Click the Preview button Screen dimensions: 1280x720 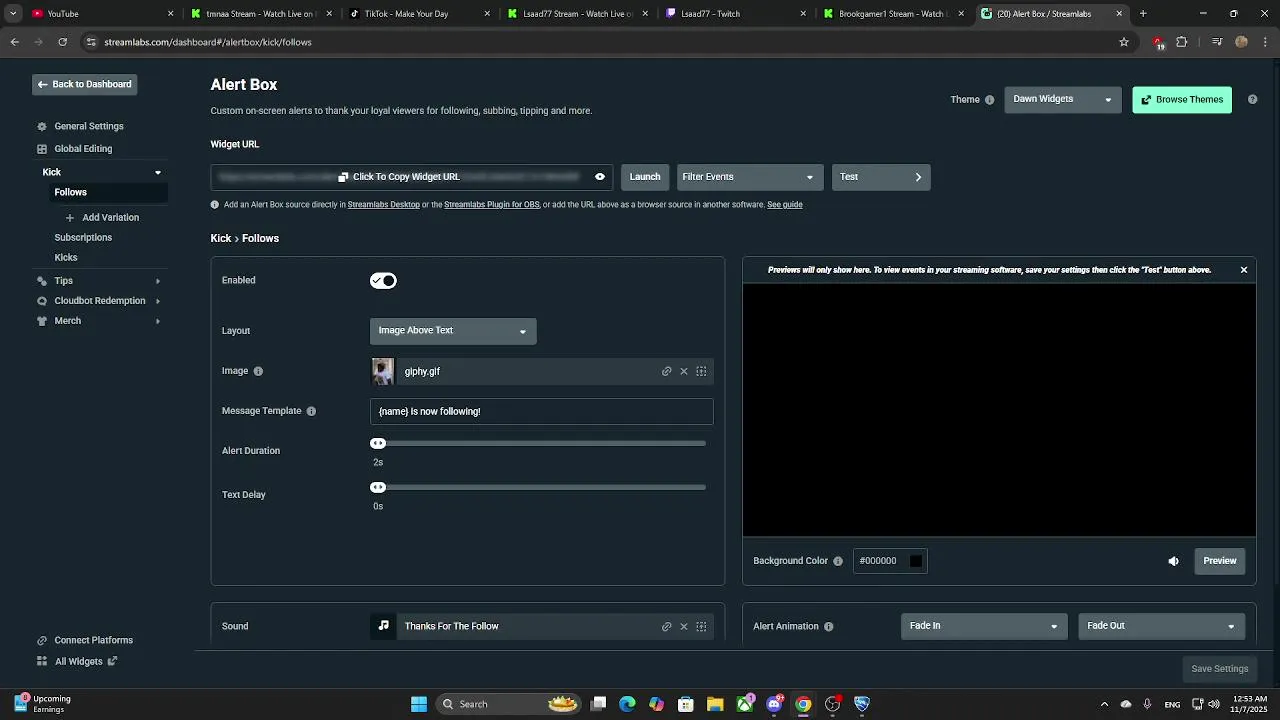tap(1220, 561)
